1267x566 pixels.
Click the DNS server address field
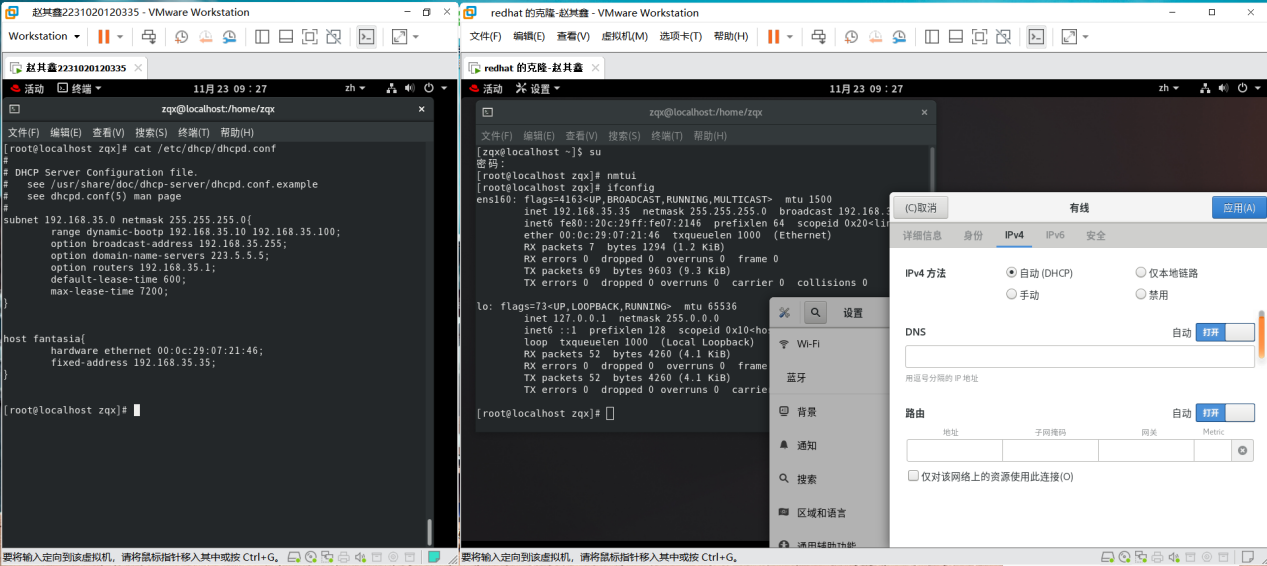pos(1080,357)
